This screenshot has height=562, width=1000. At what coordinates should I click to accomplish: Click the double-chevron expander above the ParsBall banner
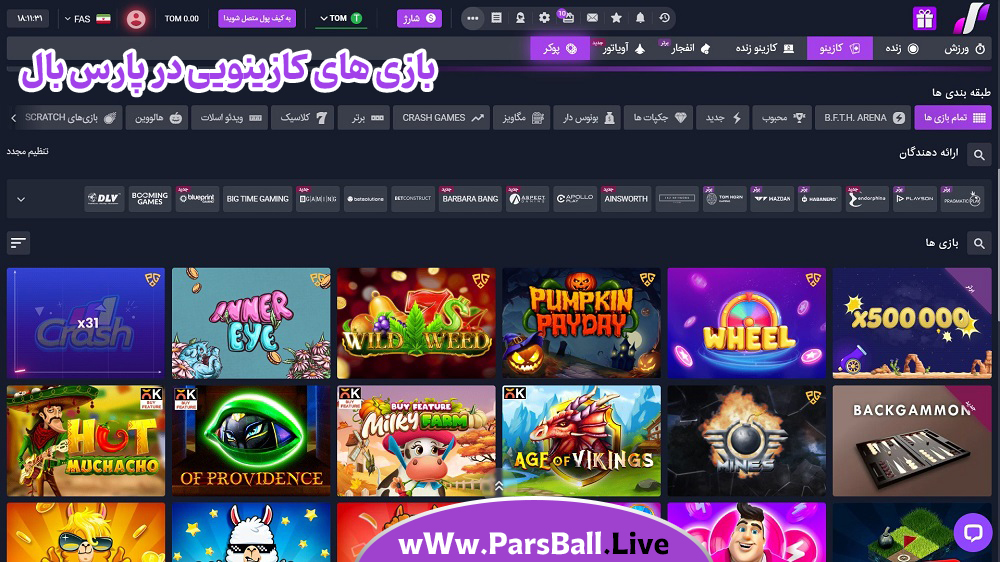[x=499, y=487]
